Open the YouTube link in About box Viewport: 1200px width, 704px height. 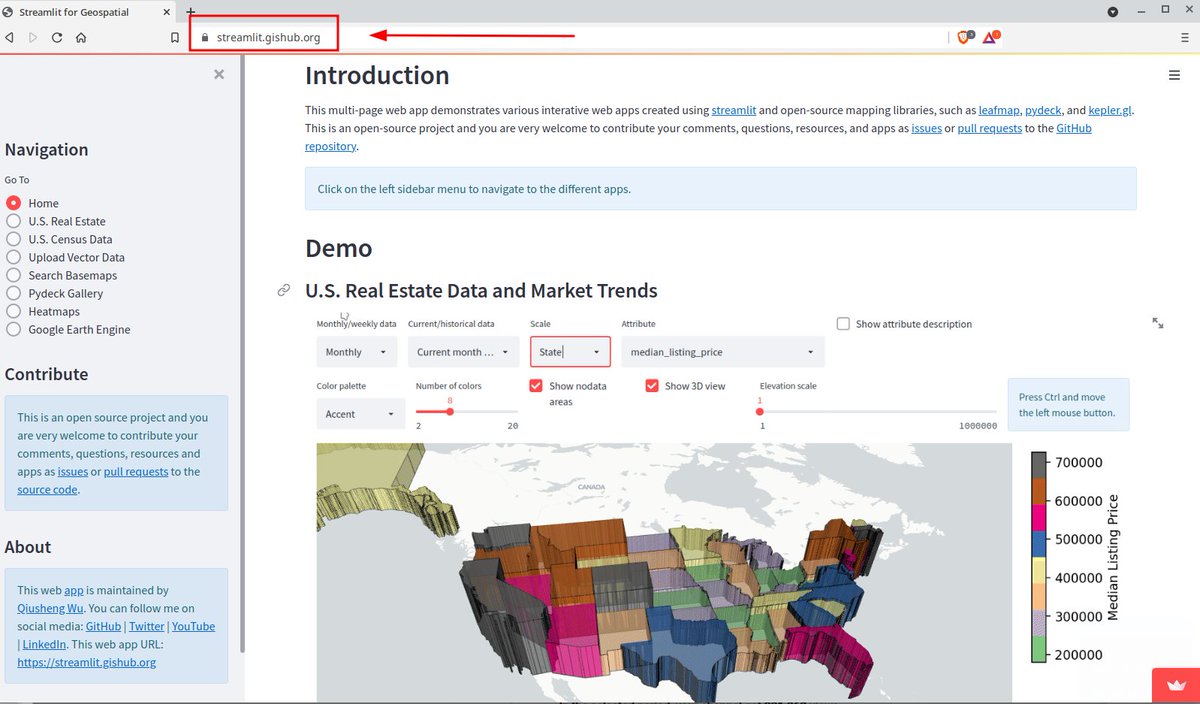[193, 626]
